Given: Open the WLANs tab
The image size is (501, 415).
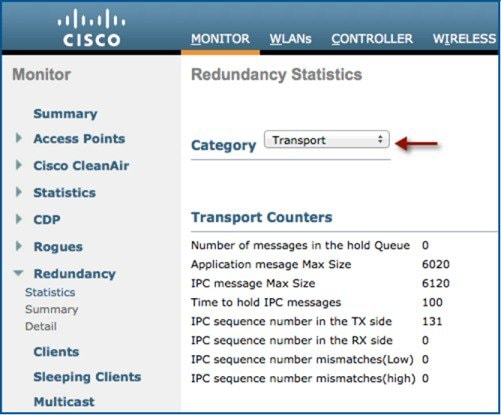Looking at the screenshot, I should [x=290, y=39].
